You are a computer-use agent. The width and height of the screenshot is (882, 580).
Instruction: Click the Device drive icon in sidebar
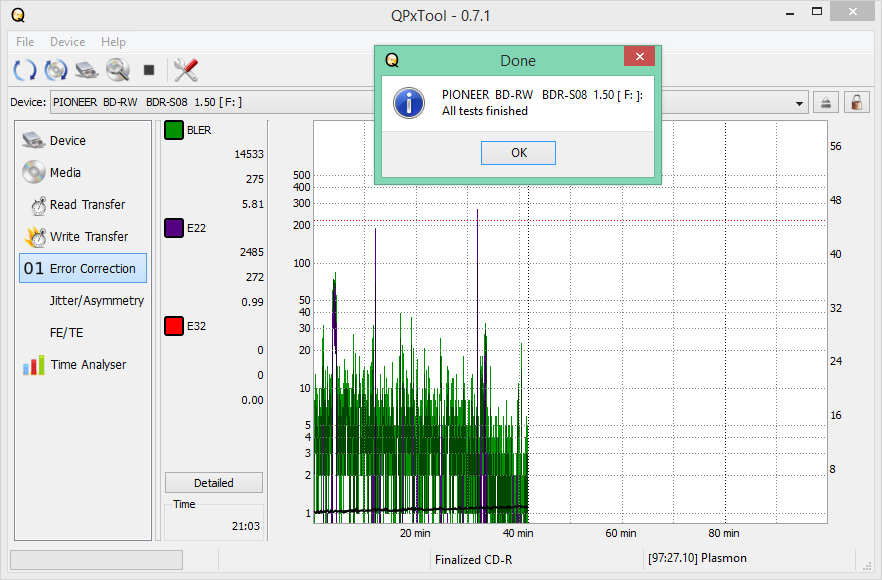(x=33, y=140)
